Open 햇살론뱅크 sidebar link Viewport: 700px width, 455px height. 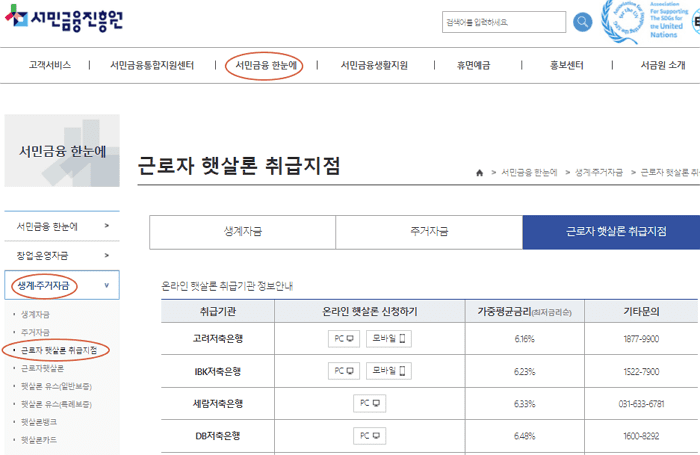pos(39,422)
